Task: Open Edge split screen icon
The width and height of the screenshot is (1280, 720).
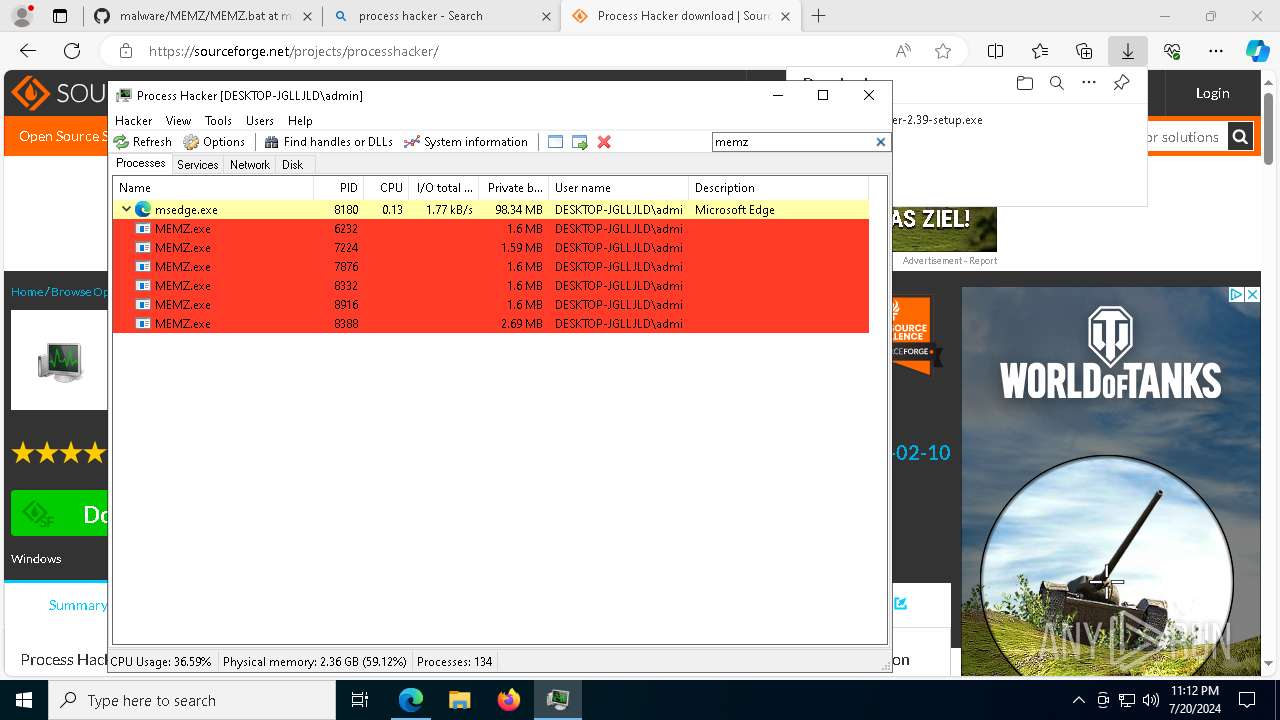Action: click(996, 51)
